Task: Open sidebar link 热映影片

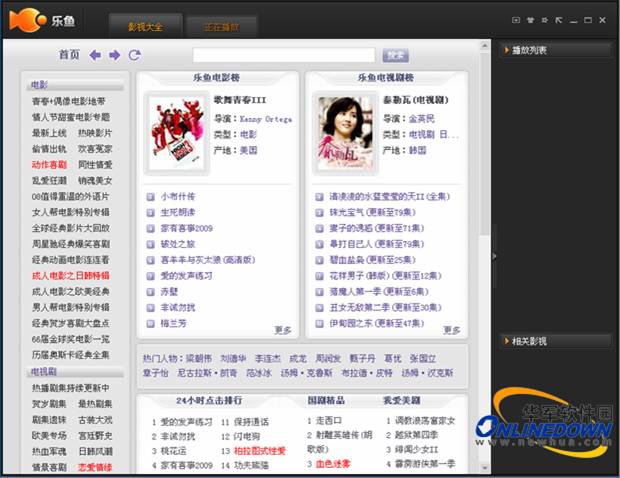Action: point(95,133)
